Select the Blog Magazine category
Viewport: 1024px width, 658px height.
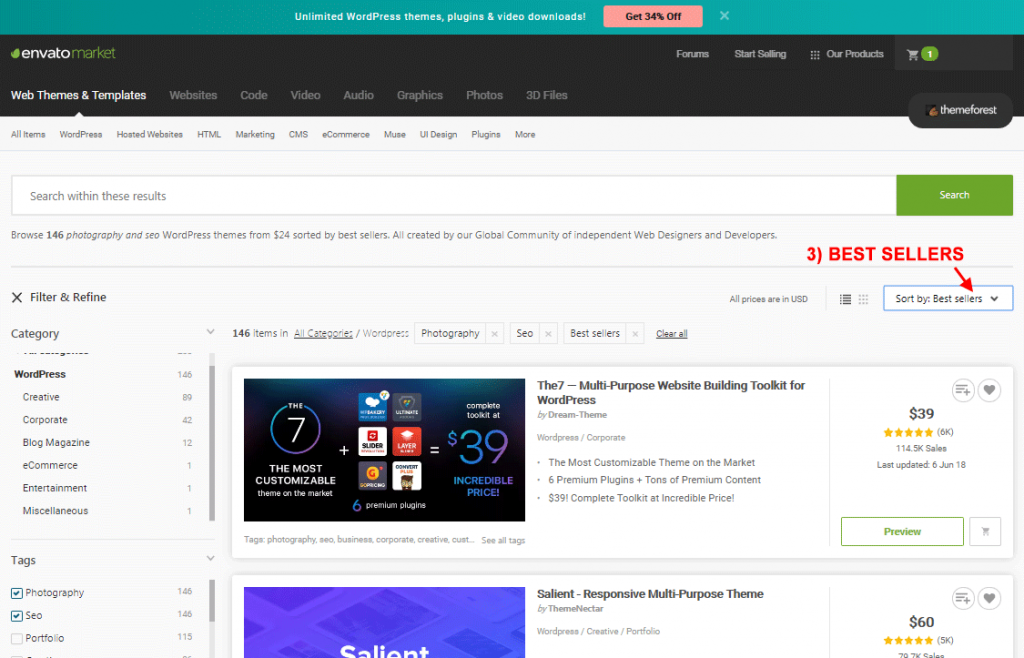pos(56,443)
